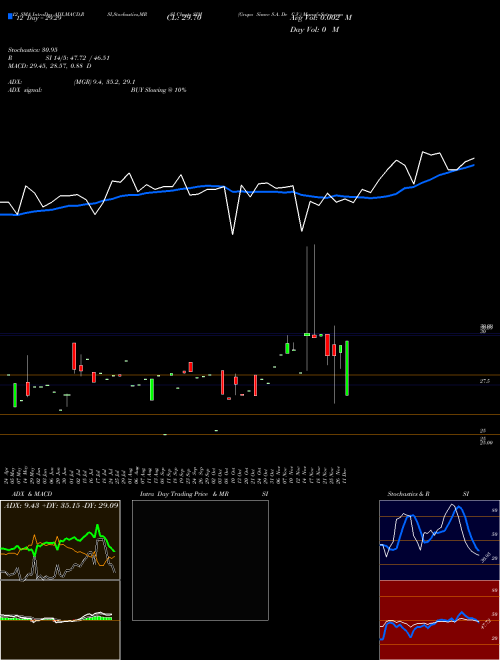Click the 'BUY Slowing @ 10%' signal text
Viewport: 500px width, 660px height.
pyautogui.click(x=158, y=90)
